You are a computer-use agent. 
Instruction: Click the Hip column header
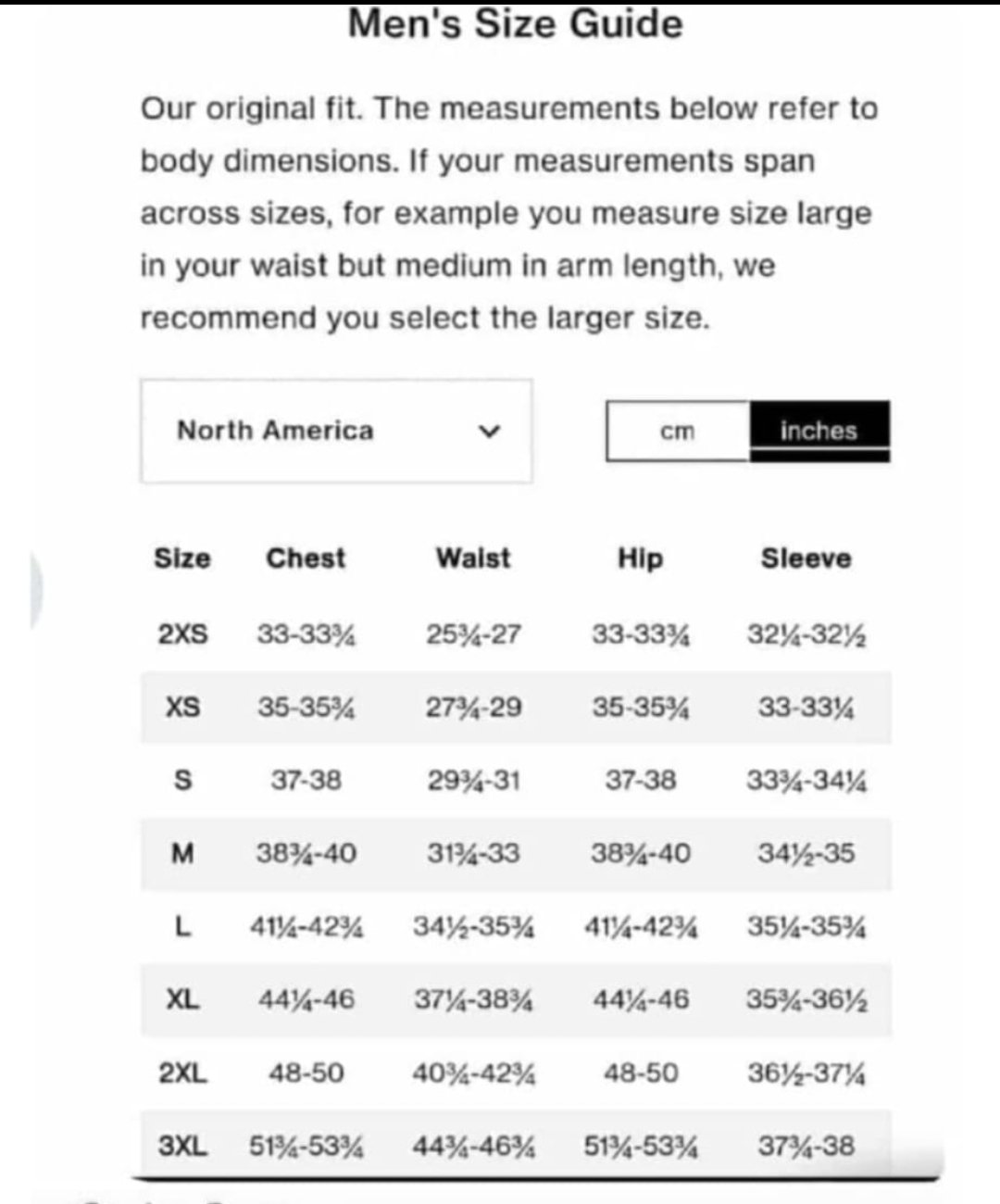pyautogui.click(x=640, y=558)
